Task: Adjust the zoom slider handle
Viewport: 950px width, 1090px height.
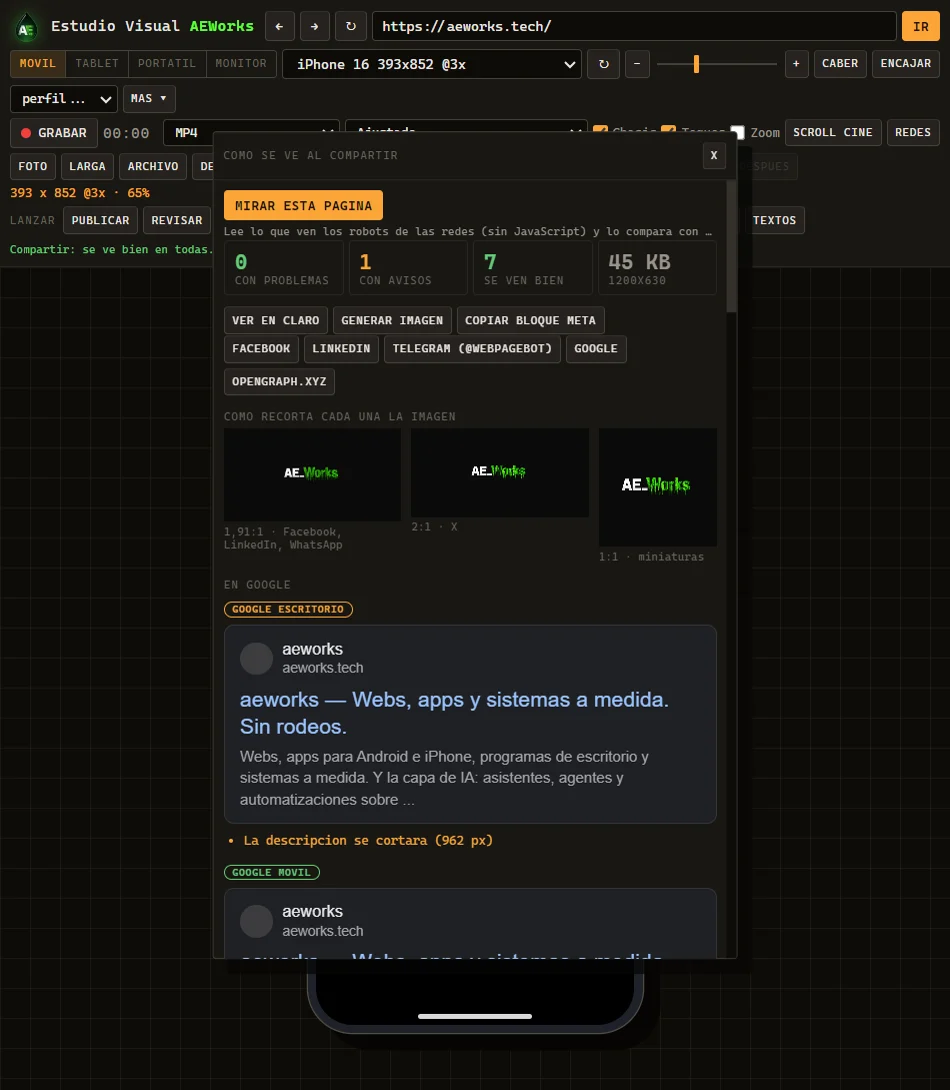Action: [696, 64]
